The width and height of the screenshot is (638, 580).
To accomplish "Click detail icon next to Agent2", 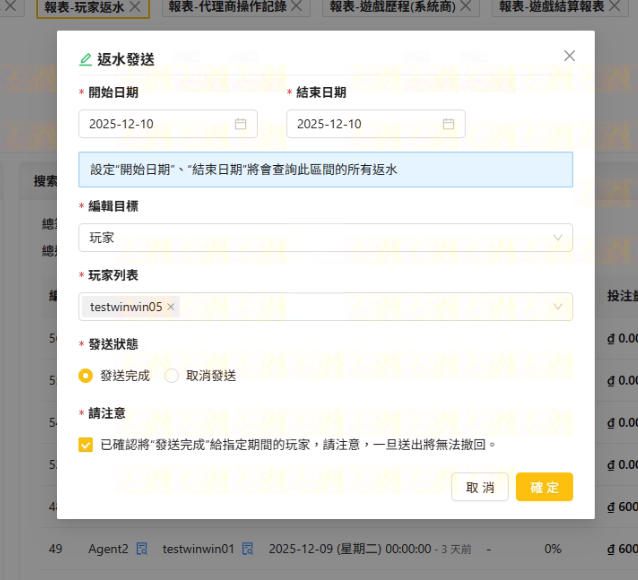I will coord(142,548).
